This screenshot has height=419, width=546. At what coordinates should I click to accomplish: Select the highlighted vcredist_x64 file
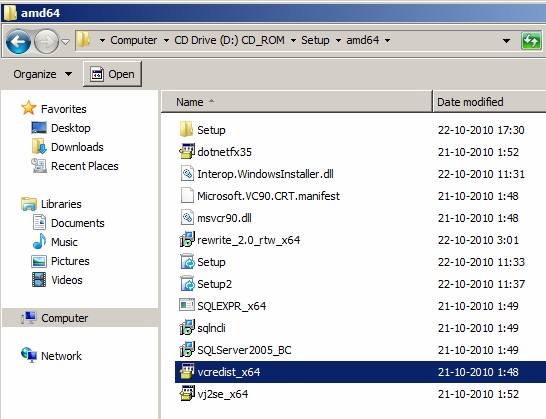point(360,372)
